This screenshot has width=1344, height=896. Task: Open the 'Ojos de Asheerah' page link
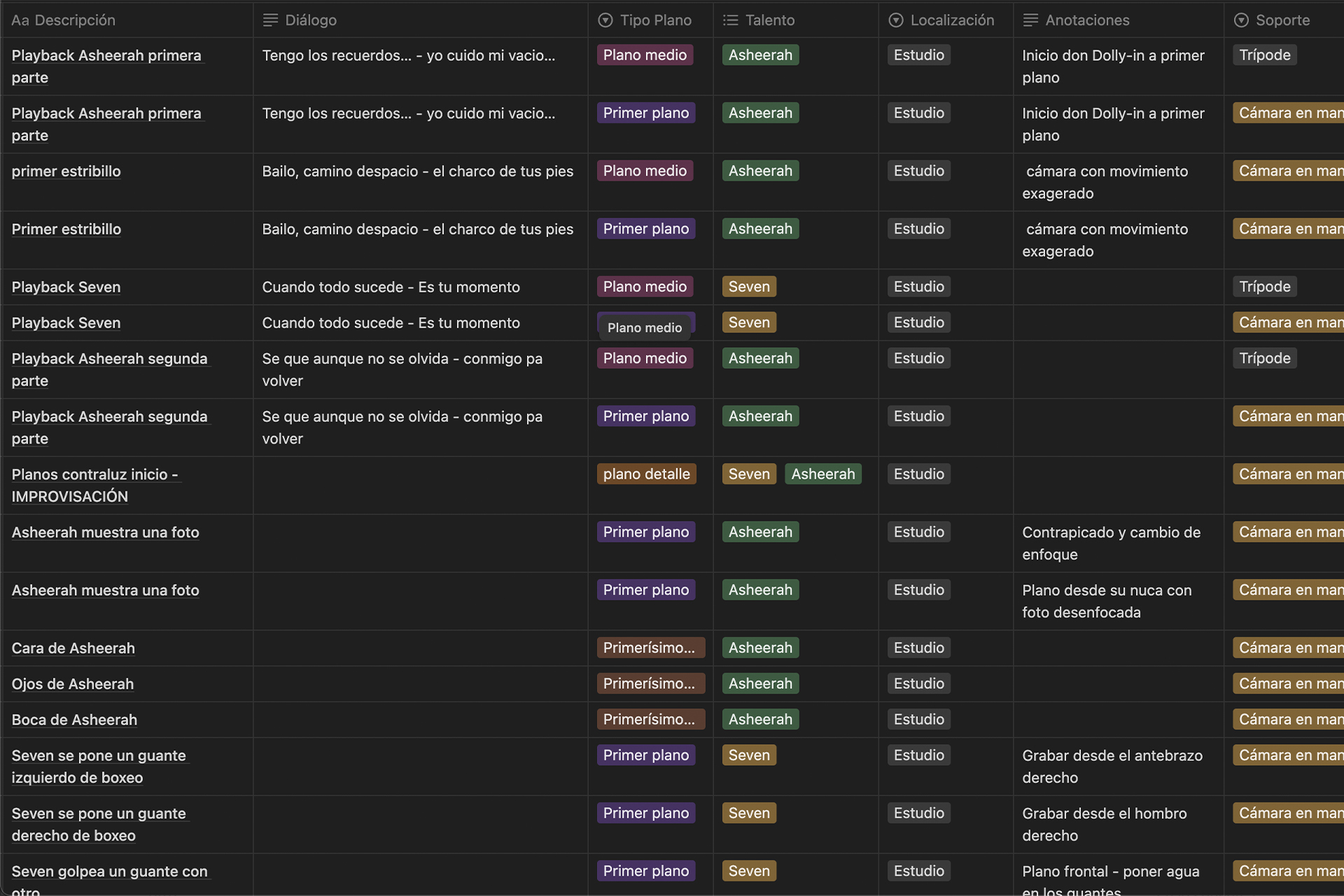tap(73, 684)
